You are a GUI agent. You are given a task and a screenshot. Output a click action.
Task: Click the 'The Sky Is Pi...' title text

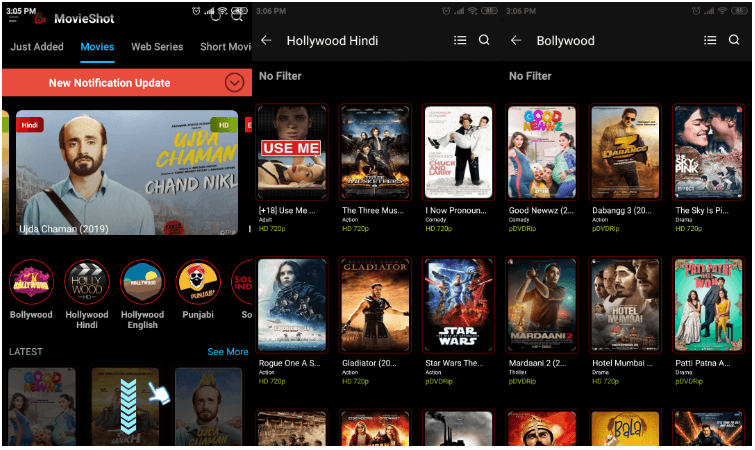click(x=702, y=210)
